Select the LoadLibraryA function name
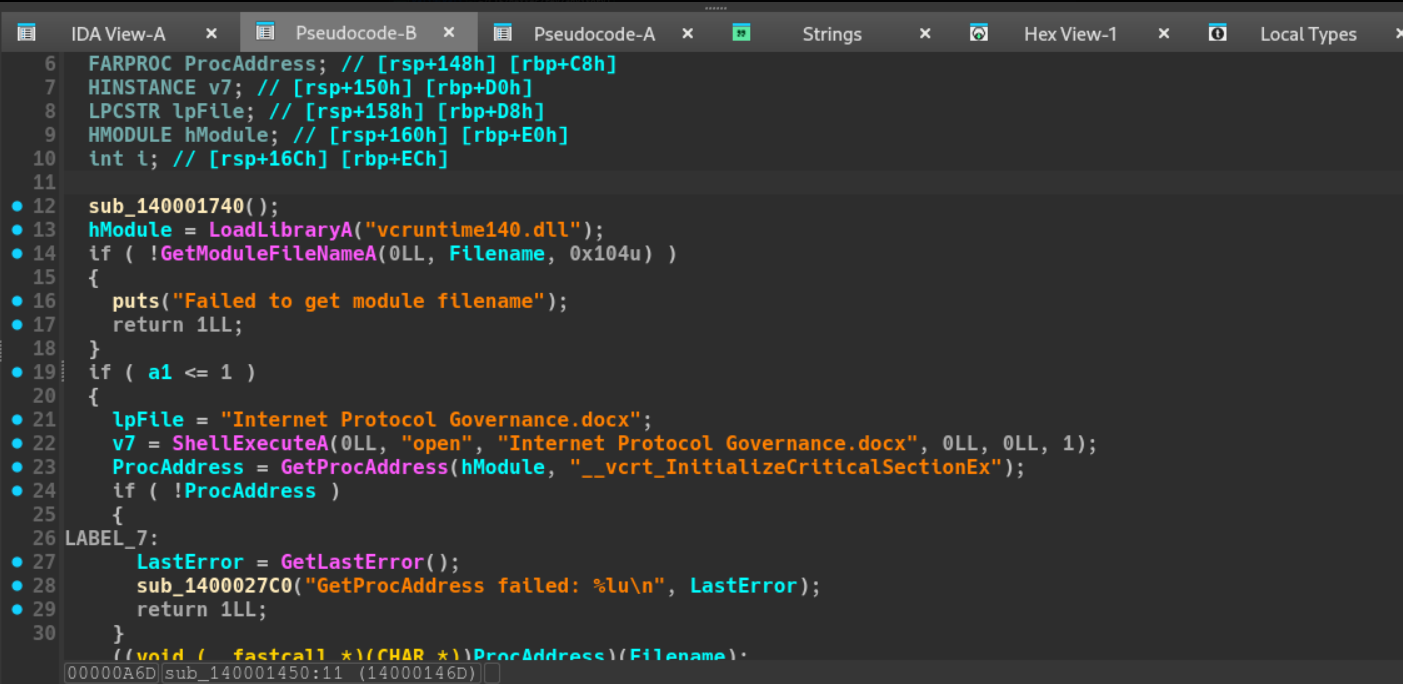Screen dimensions: 1403x684 (x=281, y=230)
